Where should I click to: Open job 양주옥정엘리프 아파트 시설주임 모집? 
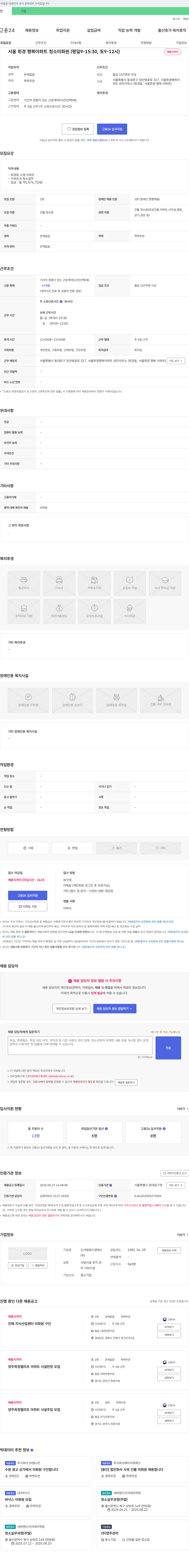34,1410
